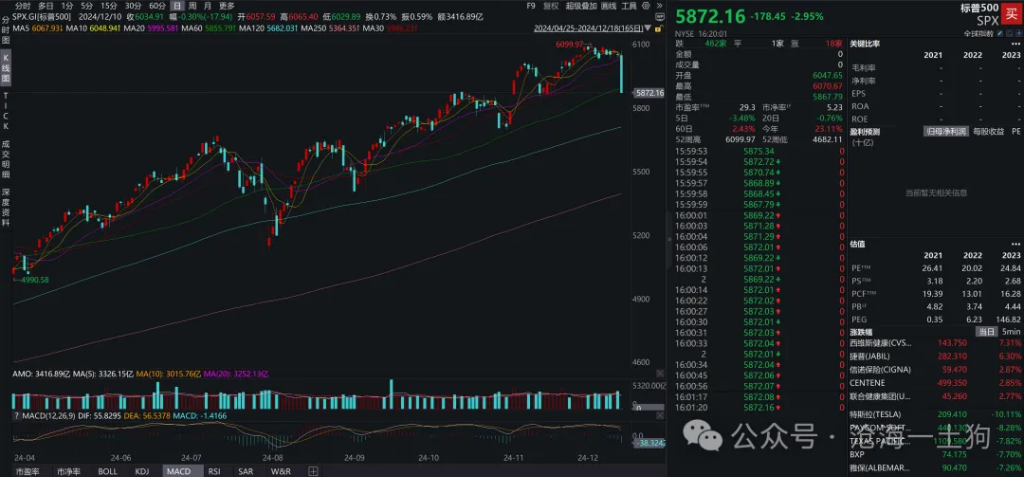Switch to the 日 daily period
1024x477 pixels.
(178, 6)
